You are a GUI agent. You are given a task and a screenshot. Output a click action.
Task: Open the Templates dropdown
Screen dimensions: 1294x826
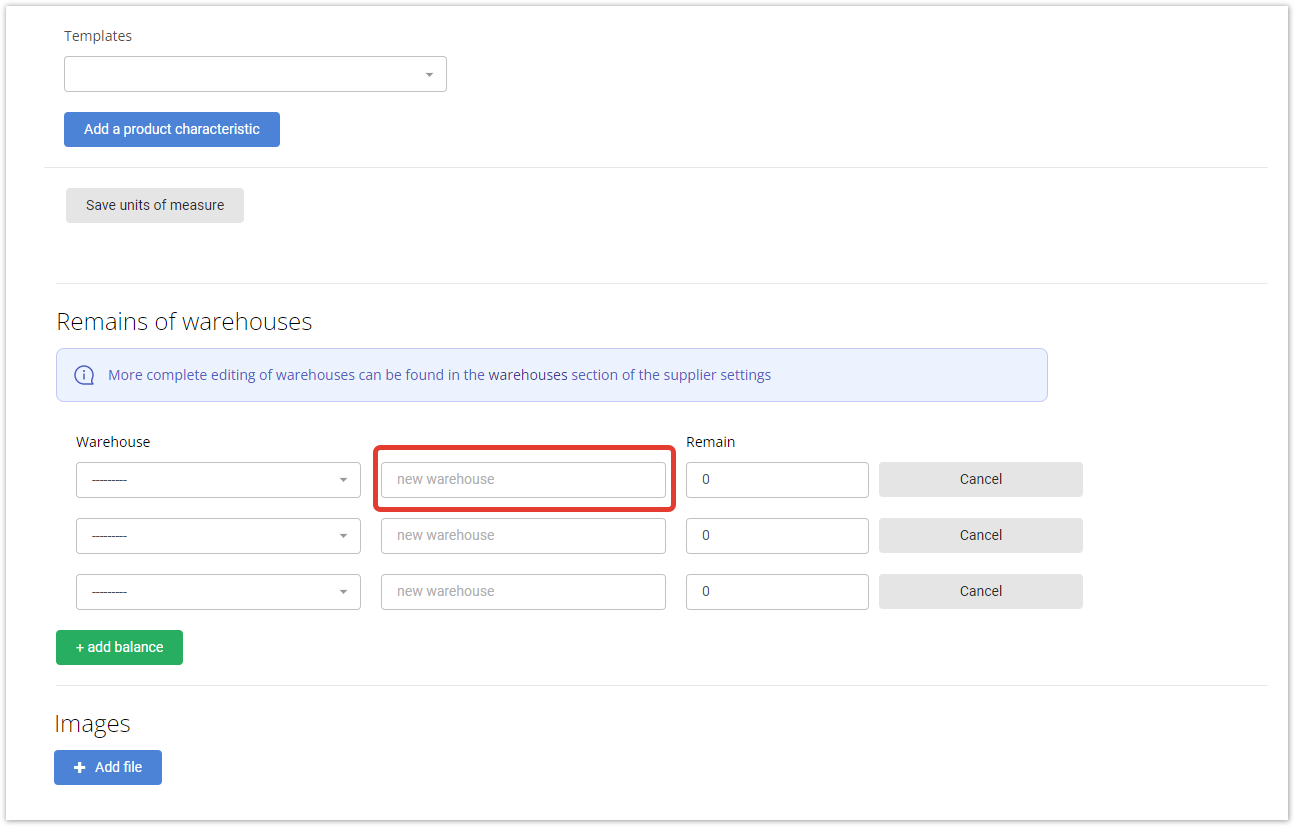(255, 74)
